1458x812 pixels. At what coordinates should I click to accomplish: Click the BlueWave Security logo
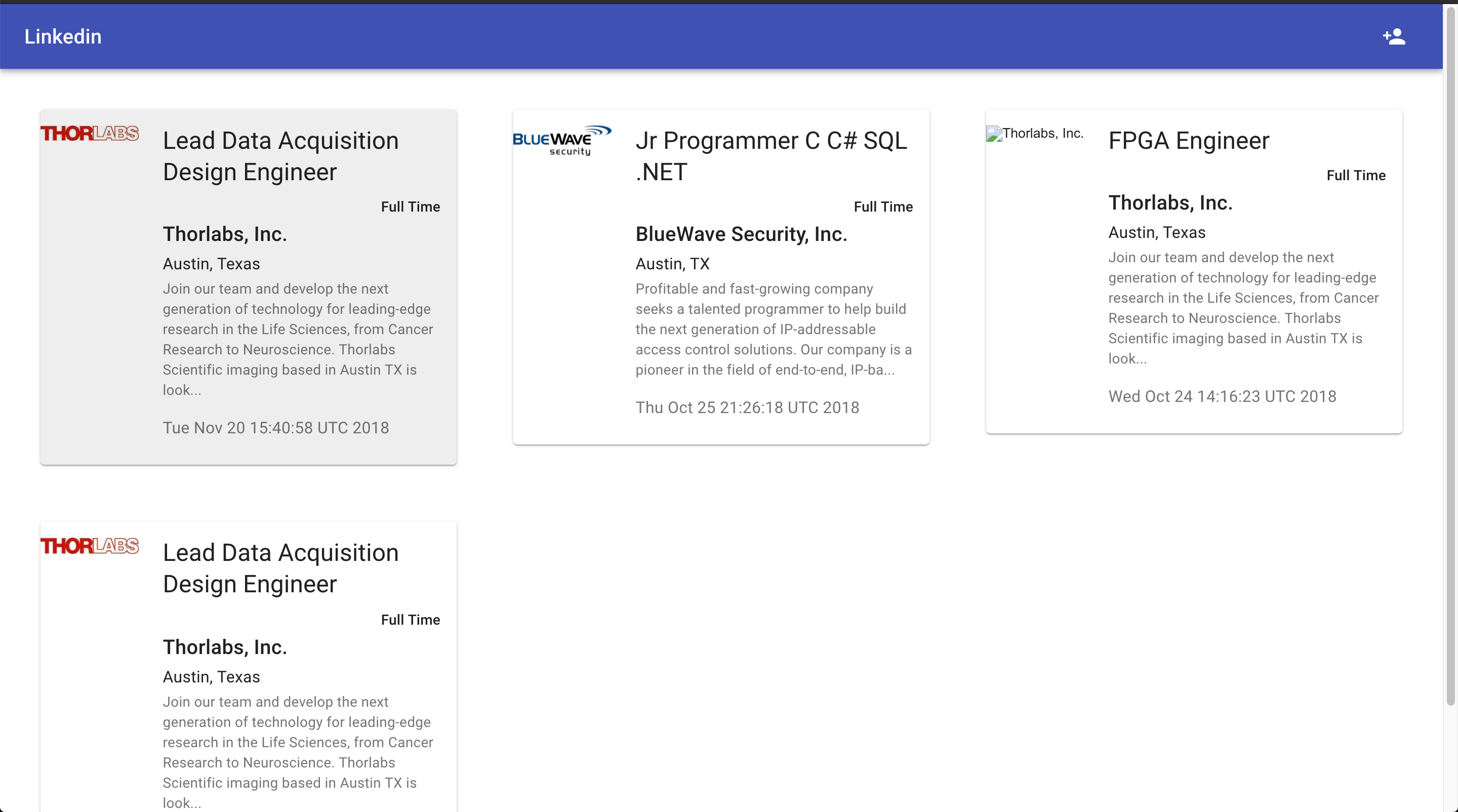562,140
